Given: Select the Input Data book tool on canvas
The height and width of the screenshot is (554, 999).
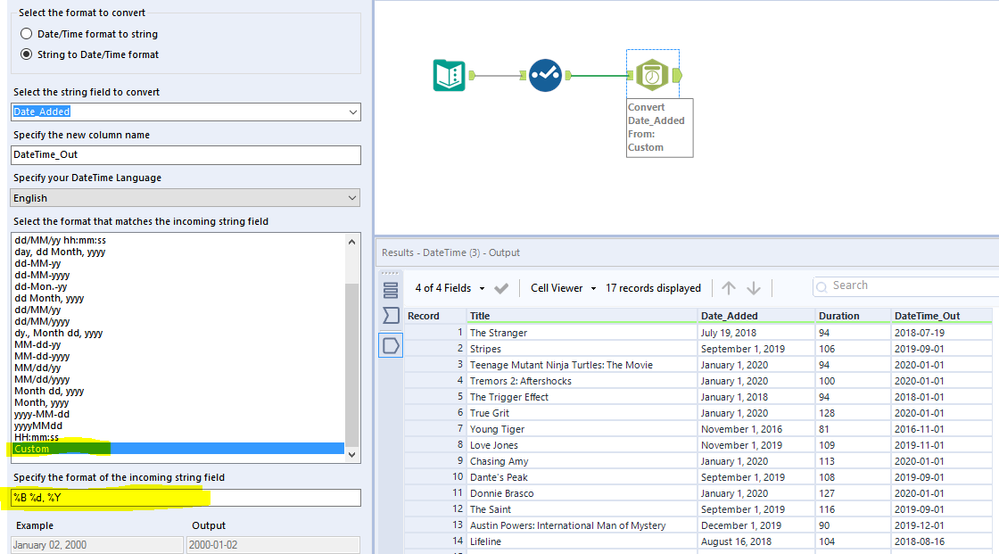Looking at the screenshot, I should 449,75.
